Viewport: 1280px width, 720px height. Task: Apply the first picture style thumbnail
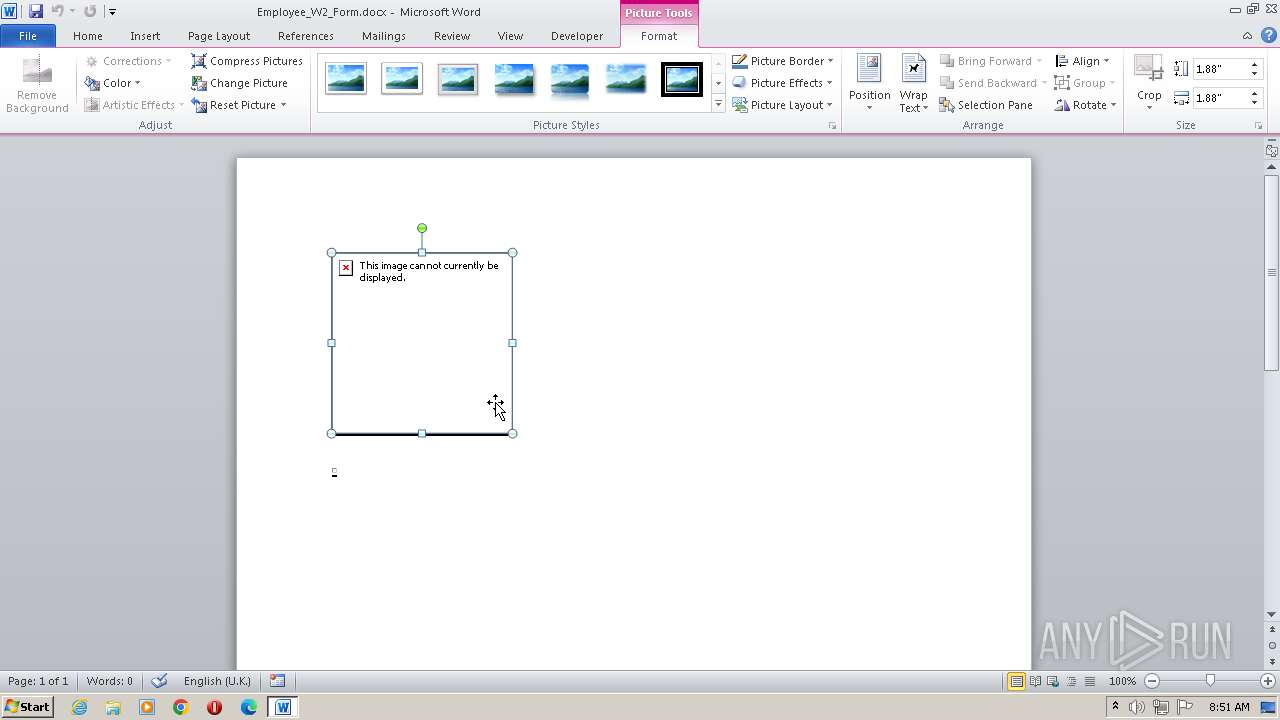(346, 78)
